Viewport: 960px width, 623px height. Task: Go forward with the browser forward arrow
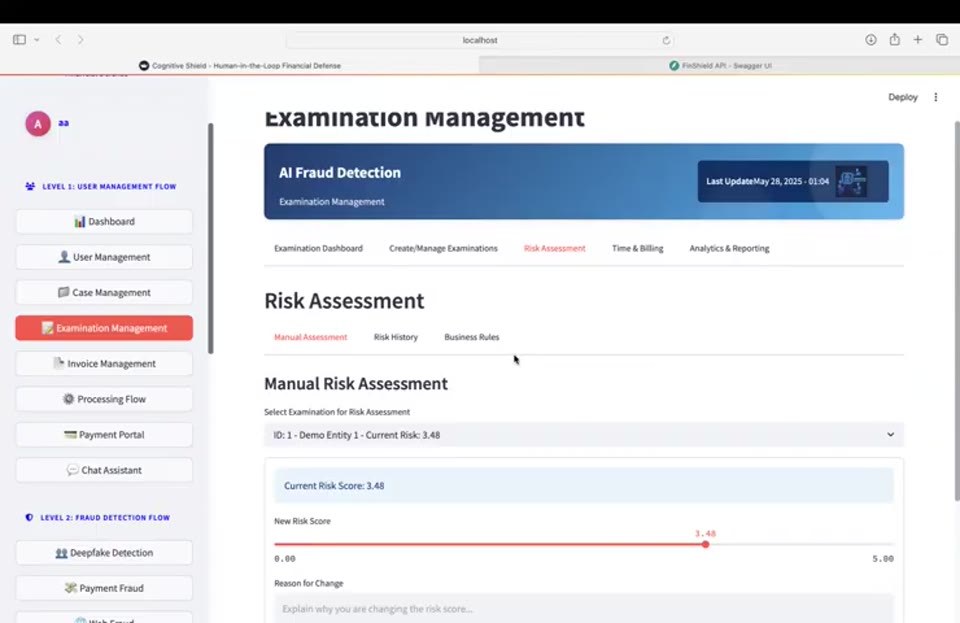[80, 40]
